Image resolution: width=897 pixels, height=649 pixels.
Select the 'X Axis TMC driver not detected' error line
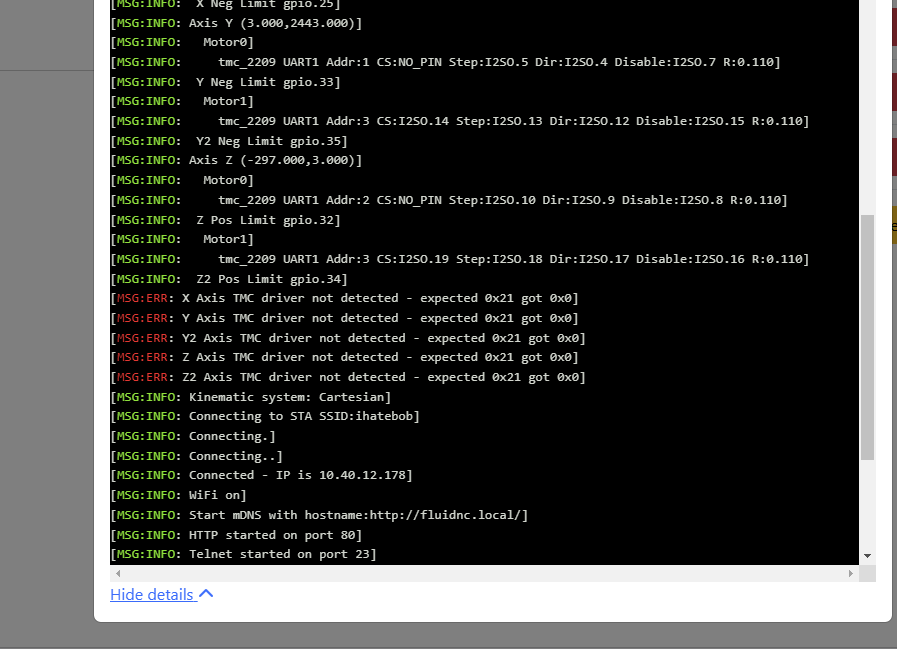pyautogui.click(x=345, y=298)
